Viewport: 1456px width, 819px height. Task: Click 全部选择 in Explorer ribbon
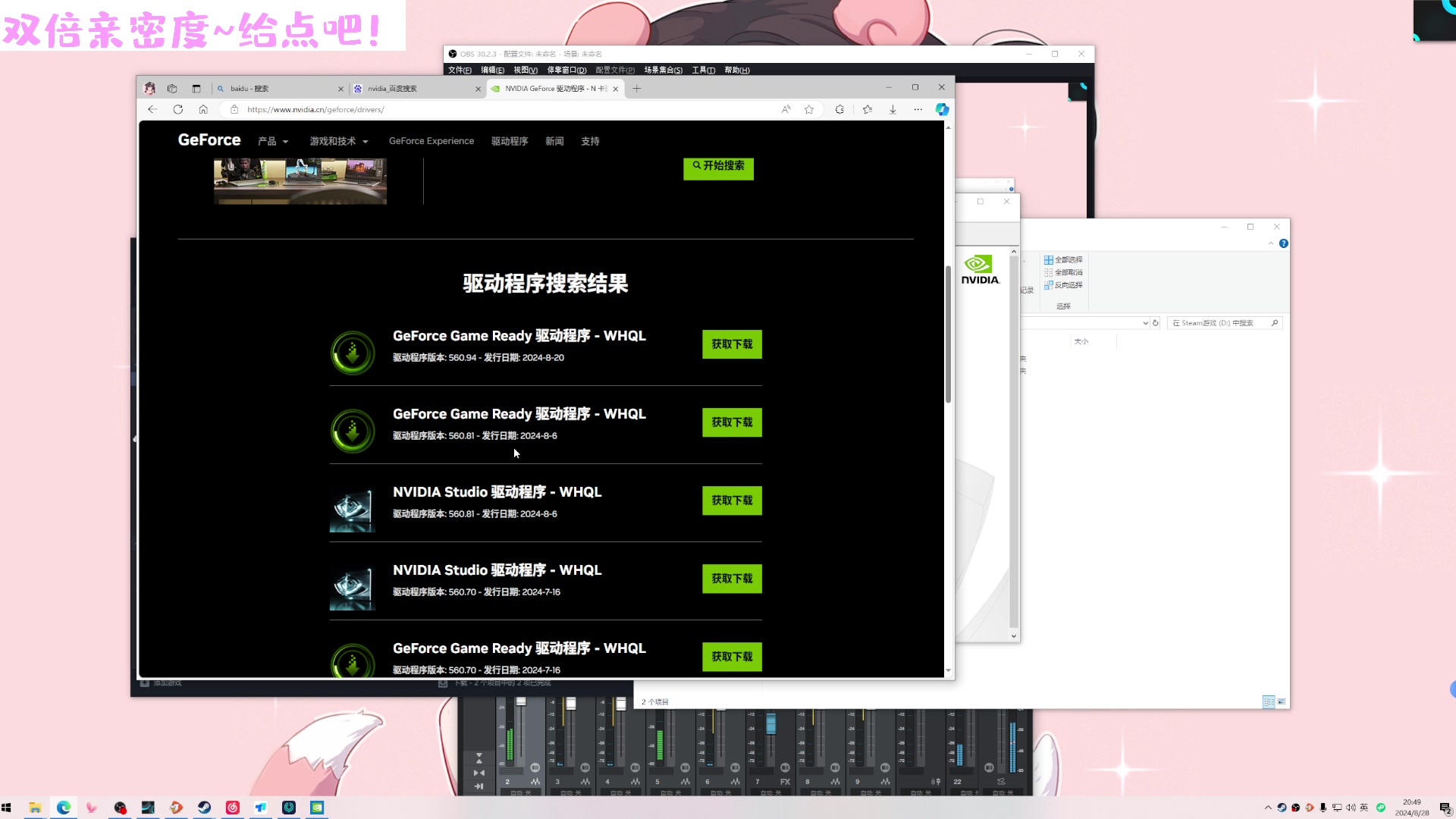pyautogui.click(x=1063, y=259)
